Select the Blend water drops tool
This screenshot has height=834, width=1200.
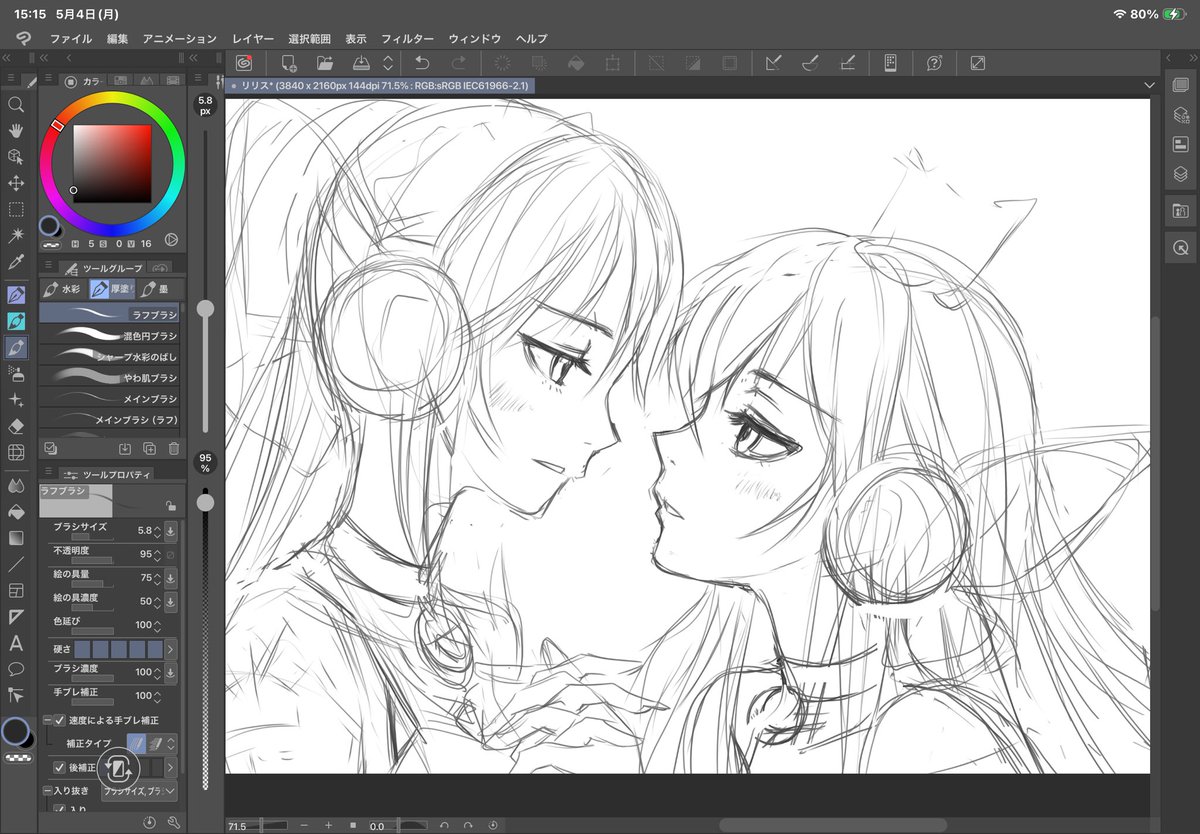[16, 486]
